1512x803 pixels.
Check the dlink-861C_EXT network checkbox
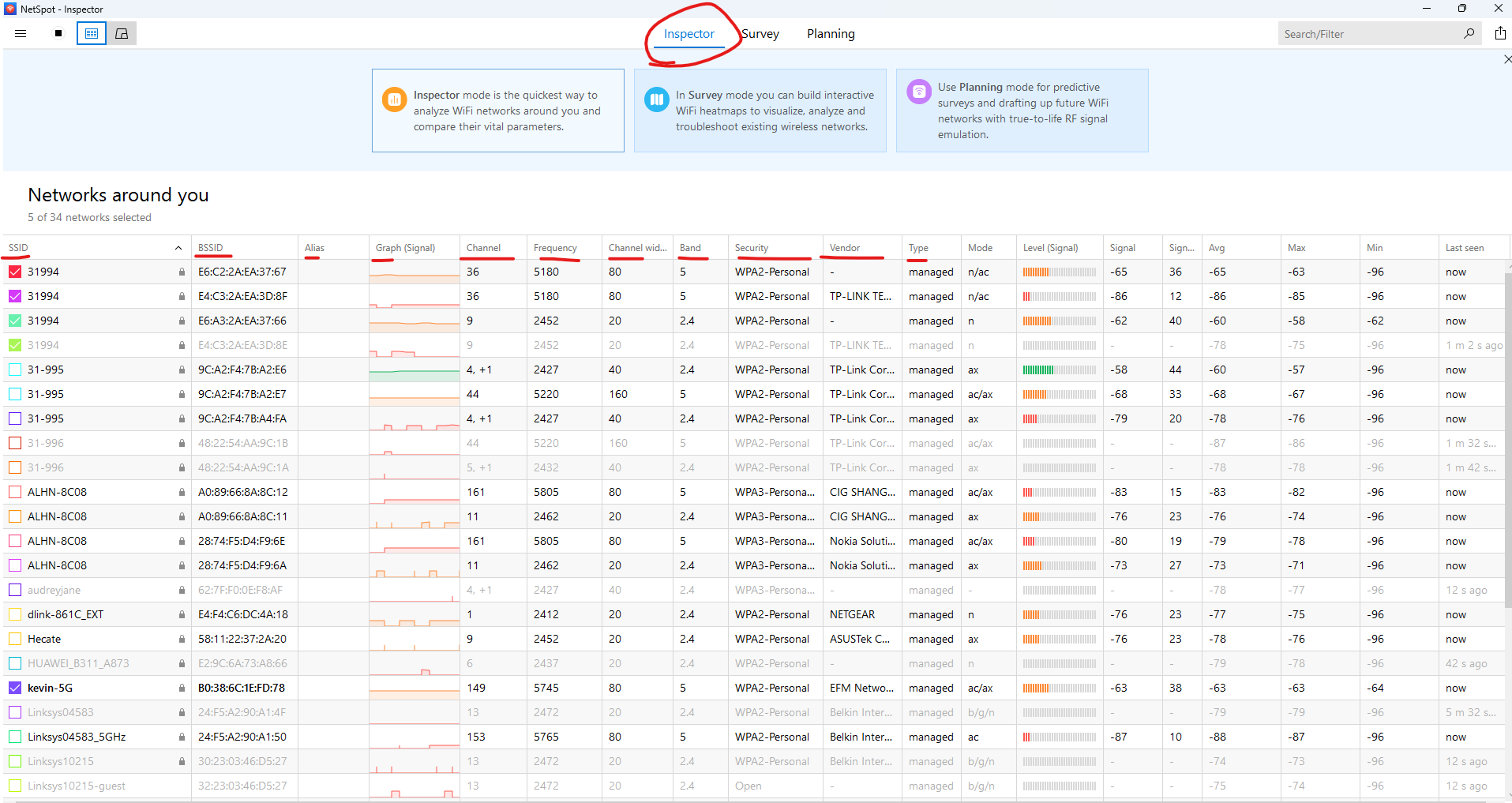click(x=15, y=614)
